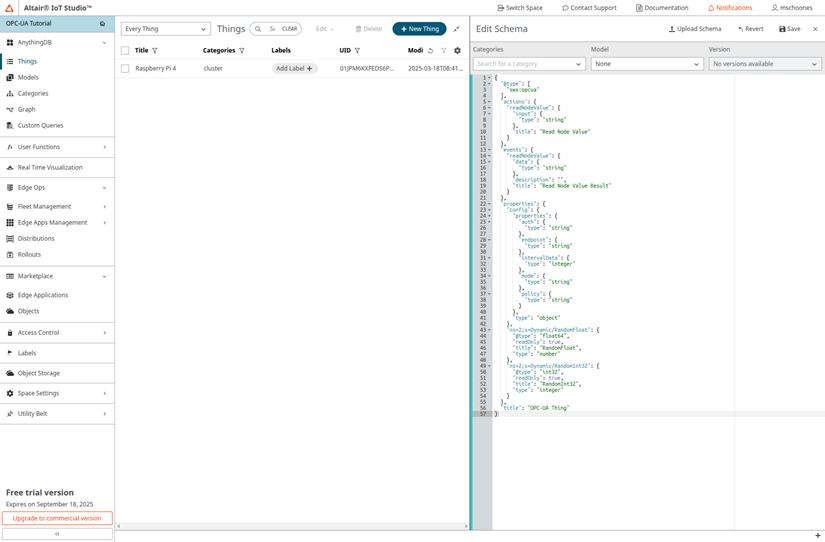Open the Model dropdown showing None
This screenshot has width=825, height=542.
[x=647, y=64]
